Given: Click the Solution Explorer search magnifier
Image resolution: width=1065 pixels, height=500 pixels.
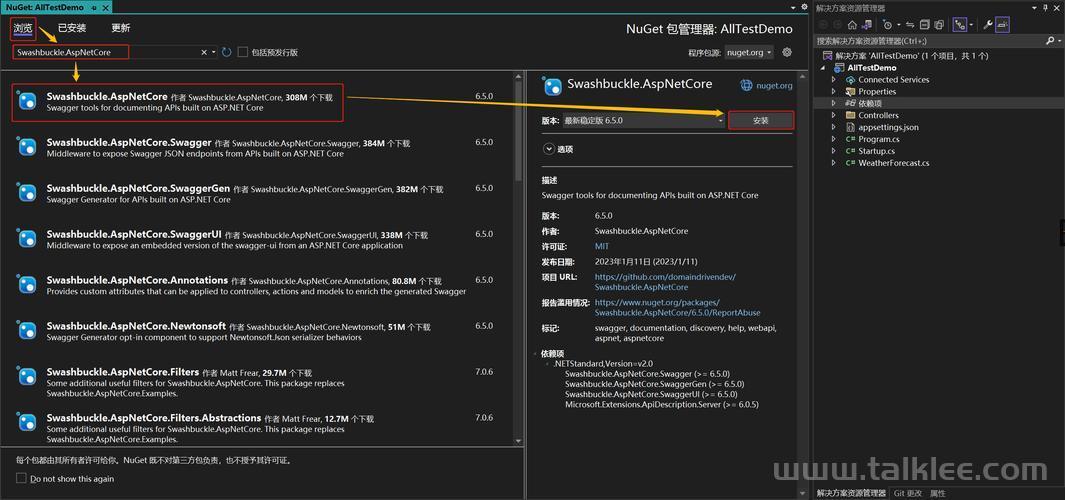Looking at the screenshot, I should click(1050, 40).
